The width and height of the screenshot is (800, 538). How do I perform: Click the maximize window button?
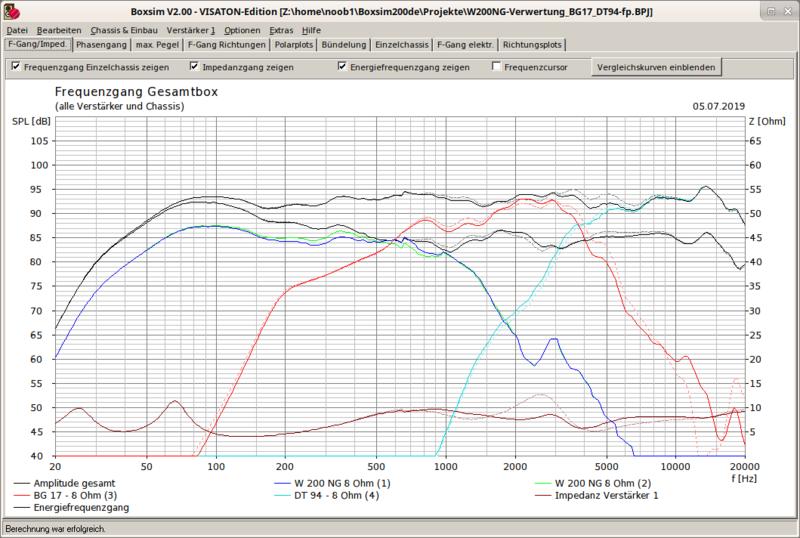point(771,11)
